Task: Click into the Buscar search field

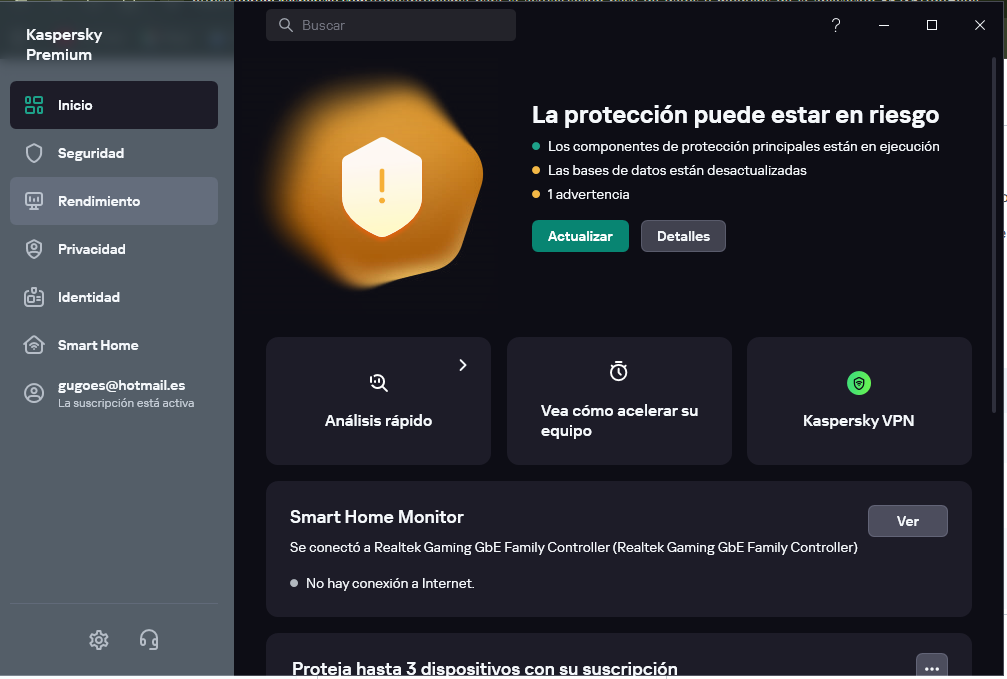Action: [x=390, y=25]
